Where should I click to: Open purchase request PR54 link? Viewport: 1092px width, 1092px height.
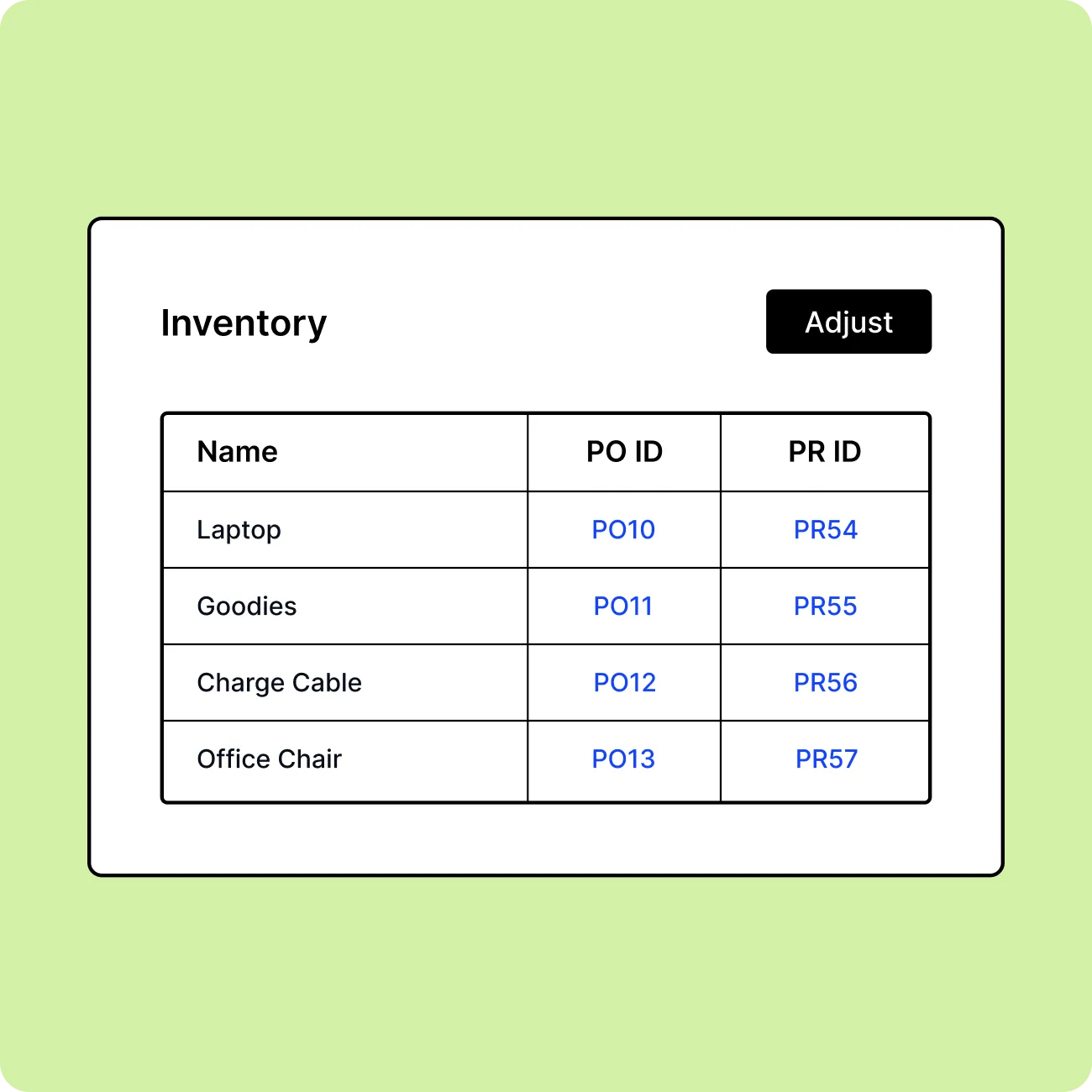826,530
